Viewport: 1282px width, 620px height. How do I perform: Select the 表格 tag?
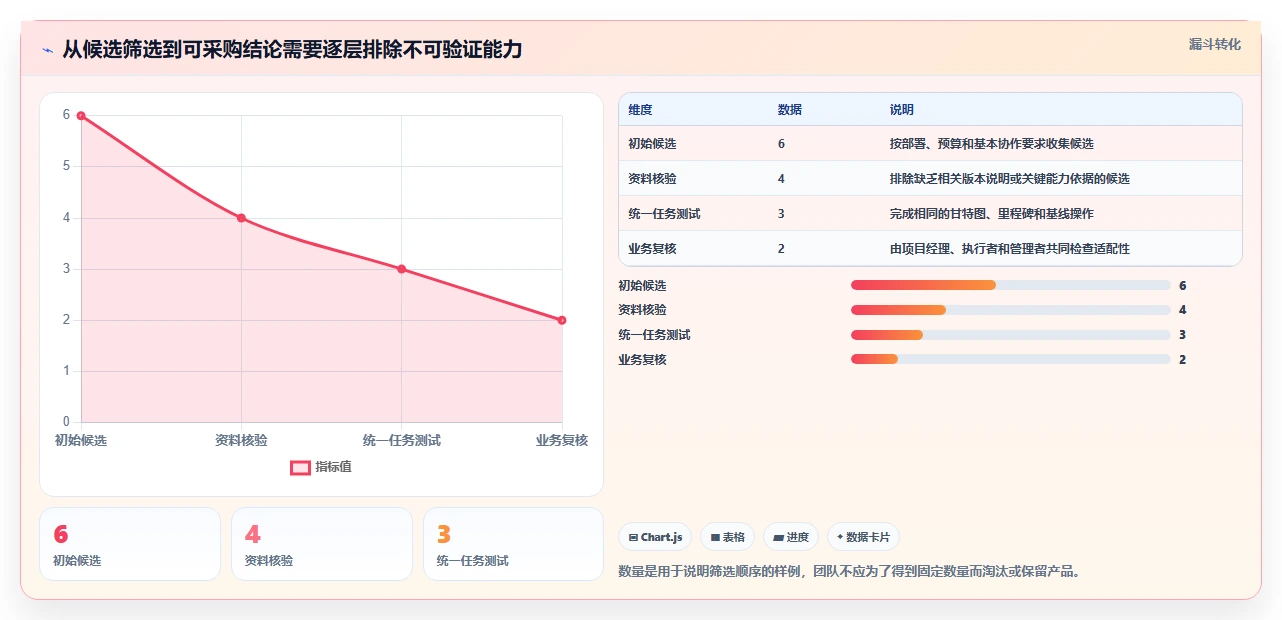pyautogui.click(x=727, y=537)
